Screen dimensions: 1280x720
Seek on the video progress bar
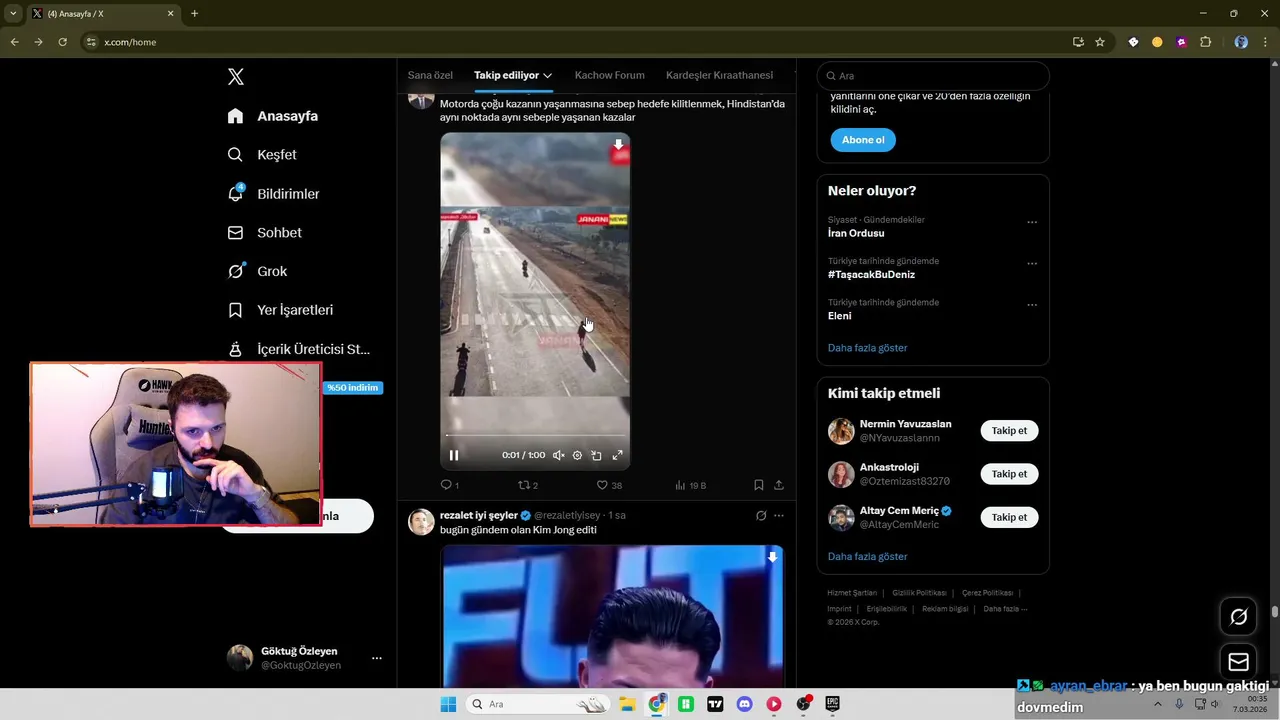[535, 436]
